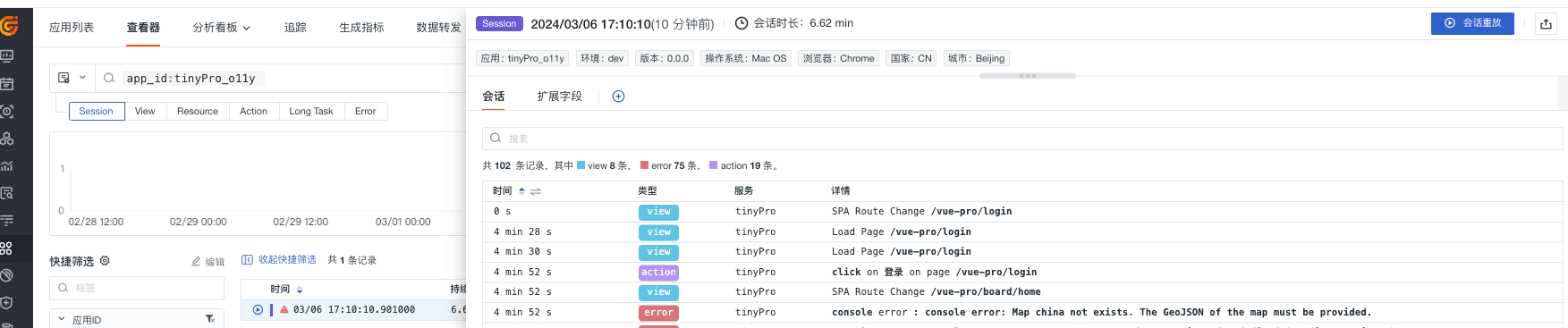This screenshot has height=328, width=1568.
Task: Open the RUM four-squares icon in the sidebar
Action: tap(7, 248)
